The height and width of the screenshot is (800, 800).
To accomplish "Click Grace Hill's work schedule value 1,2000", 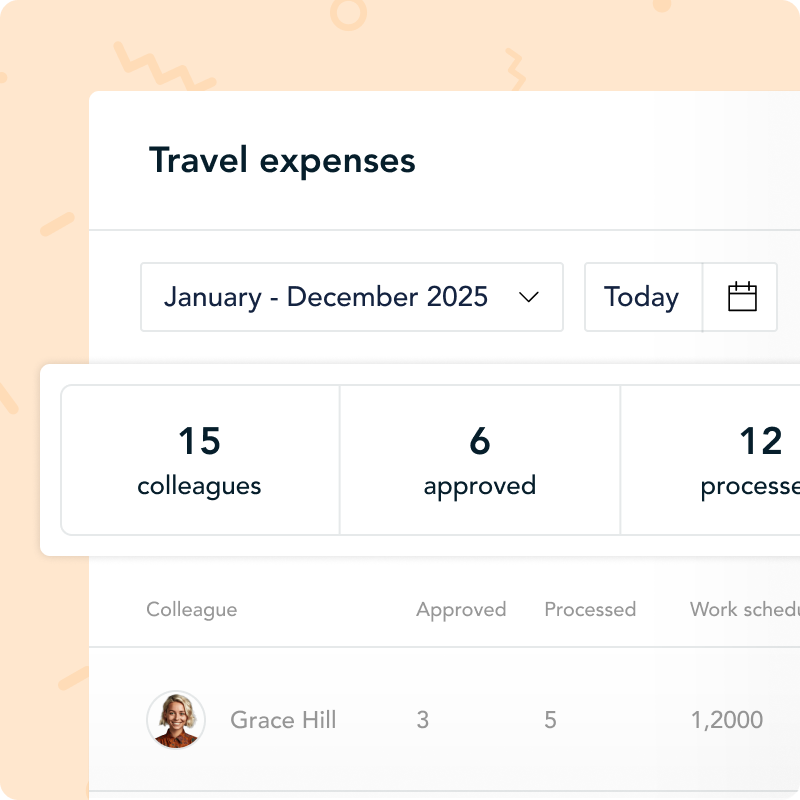I will tap(727, 720).
